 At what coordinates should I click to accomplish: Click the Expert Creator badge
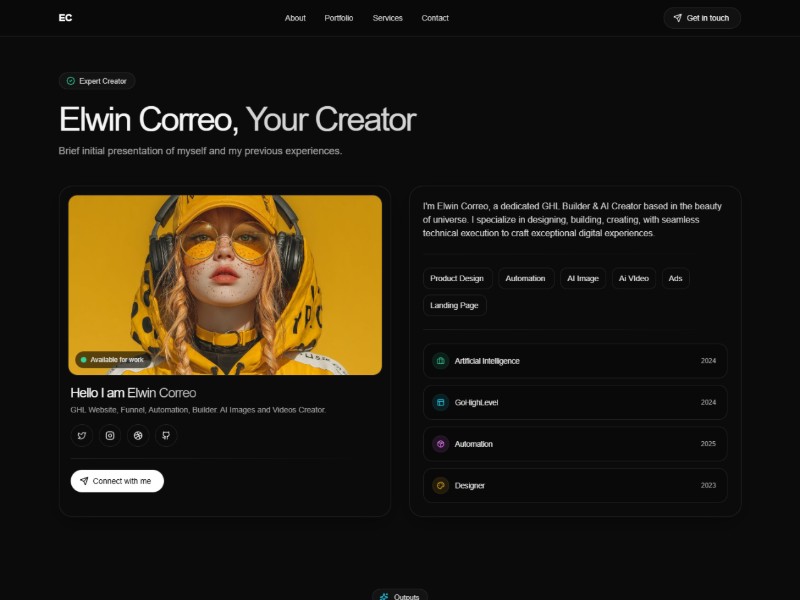(x=96, y=81)
